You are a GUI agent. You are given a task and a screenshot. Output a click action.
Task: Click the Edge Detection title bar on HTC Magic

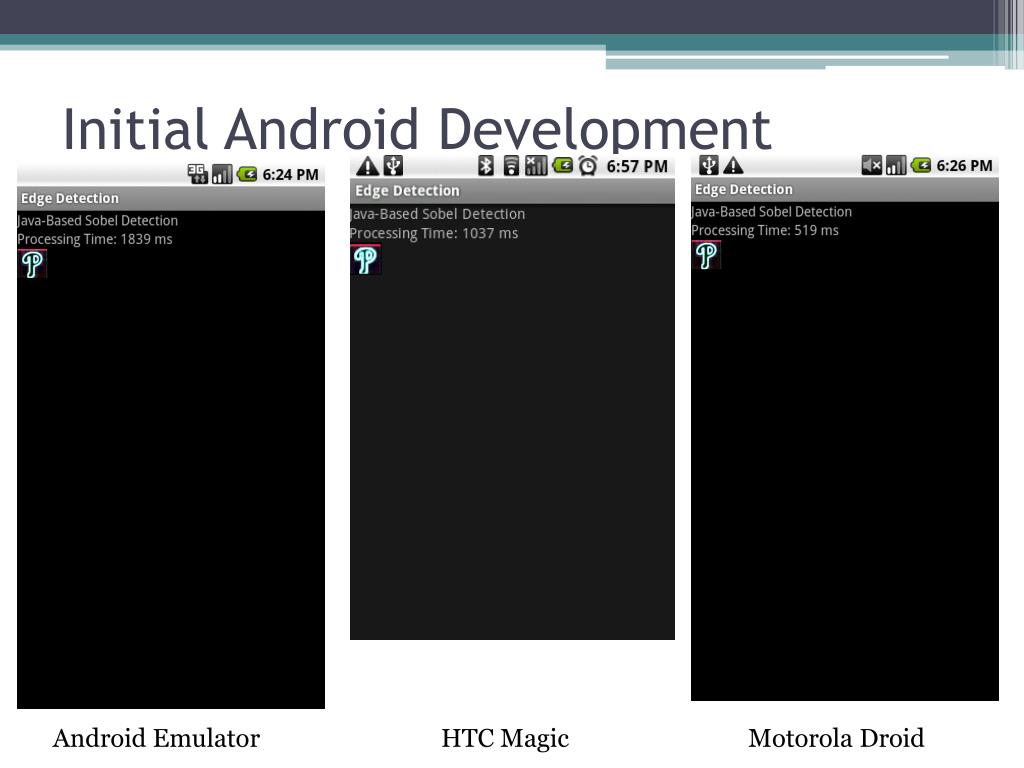coord(512,191)
